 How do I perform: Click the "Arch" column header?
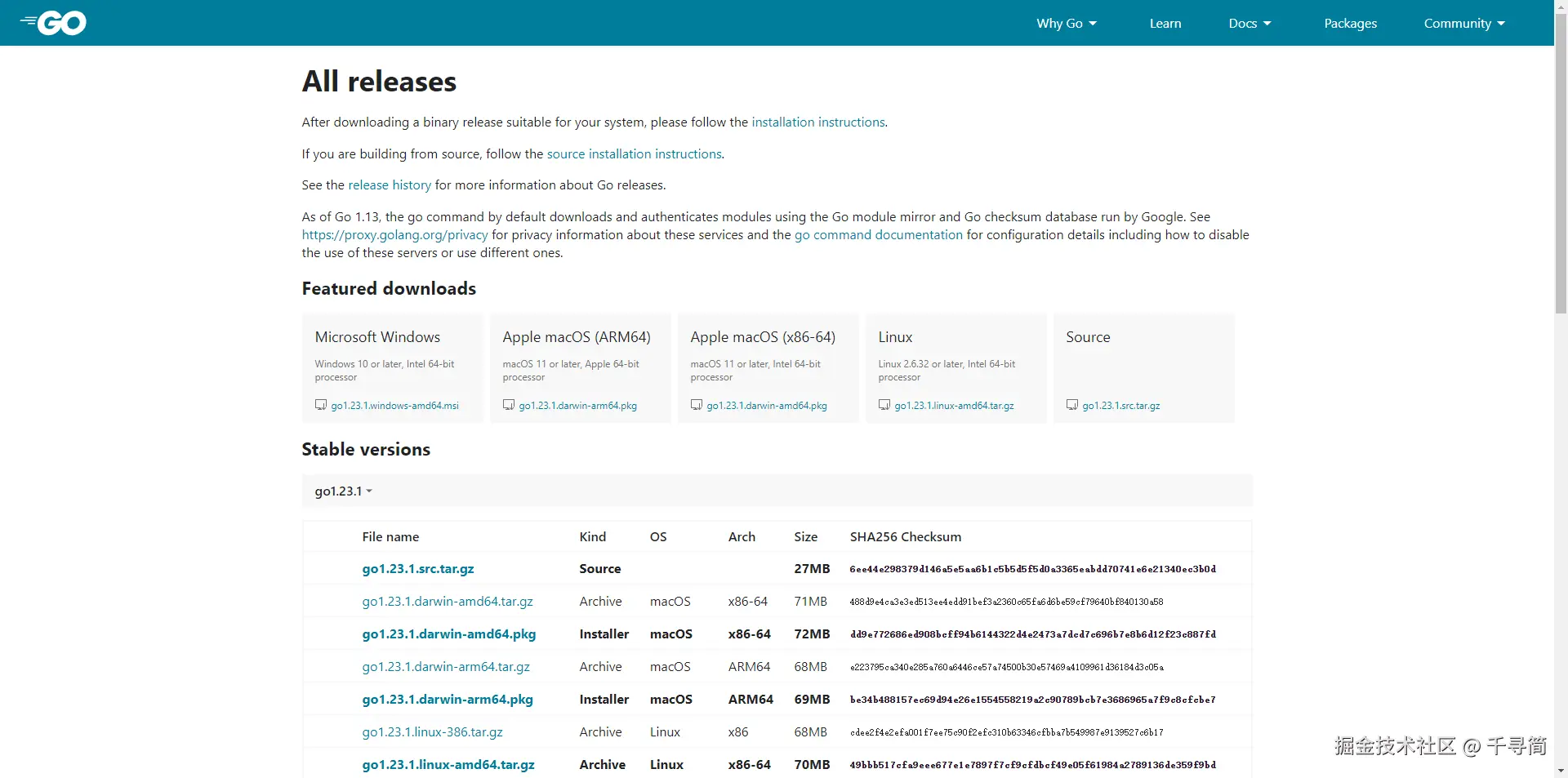coord(742,536)
